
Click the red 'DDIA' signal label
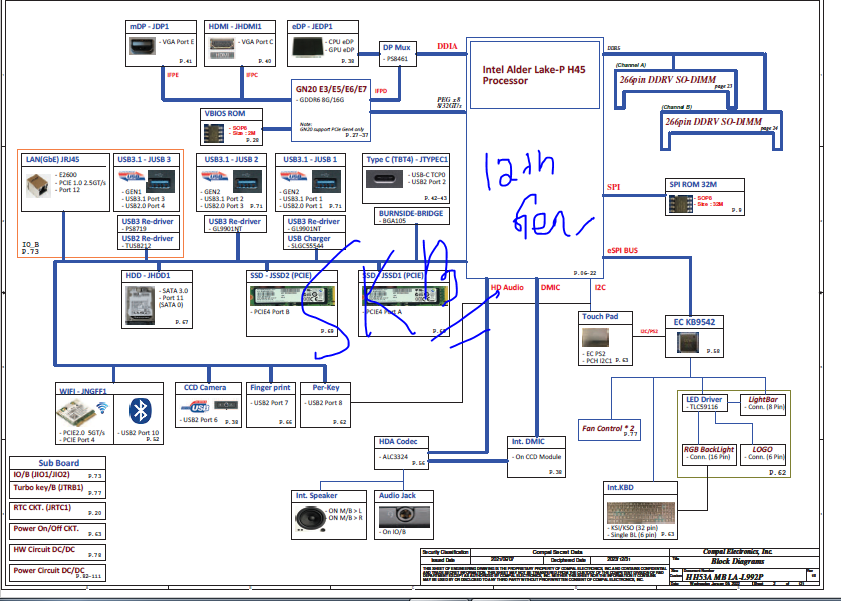(x=447, y=46)
